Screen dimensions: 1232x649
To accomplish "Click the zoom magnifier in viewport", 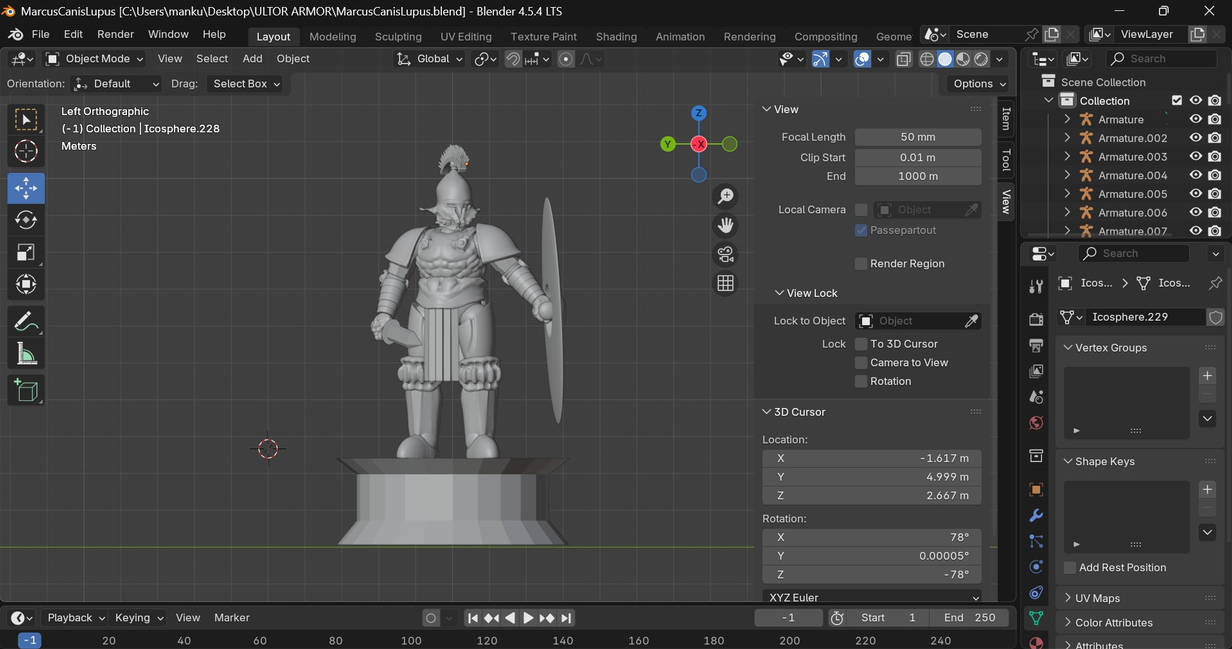I will click(x=726, y=197).
